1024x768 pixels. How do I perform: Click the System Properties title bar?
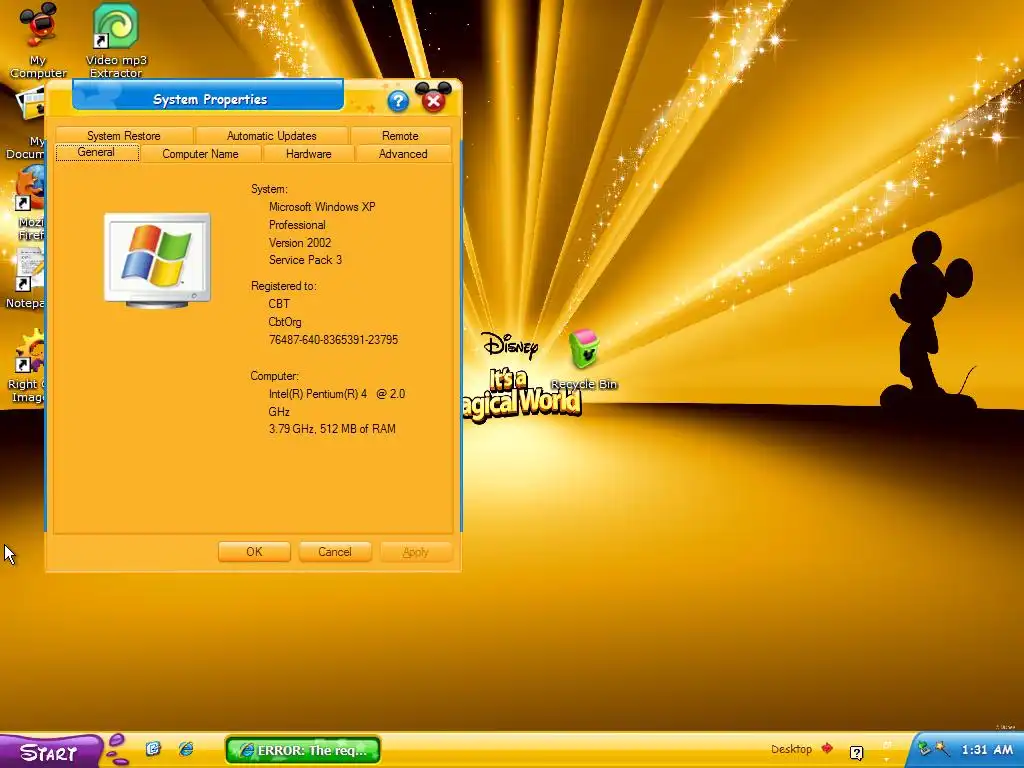click(208, 96)
